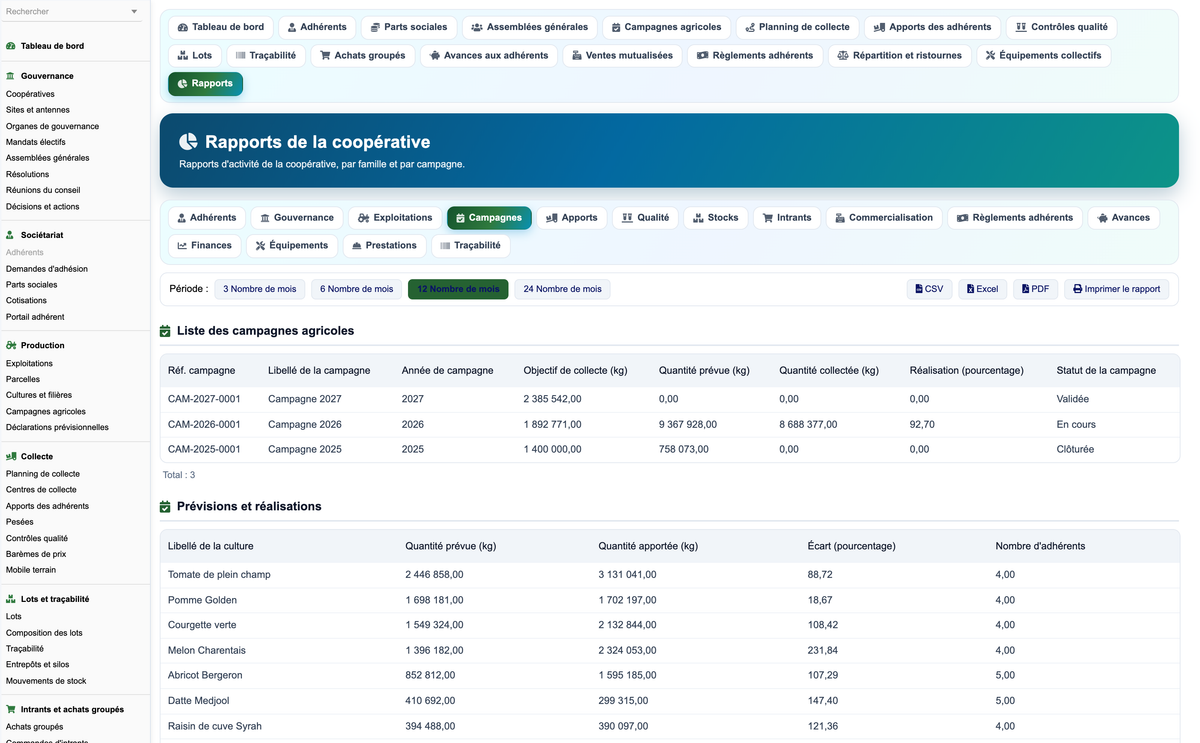Viewport: 1200px width, 743px height.
Task: Click the Ventes mutualisées shop icon
Action: pos(577,55)
